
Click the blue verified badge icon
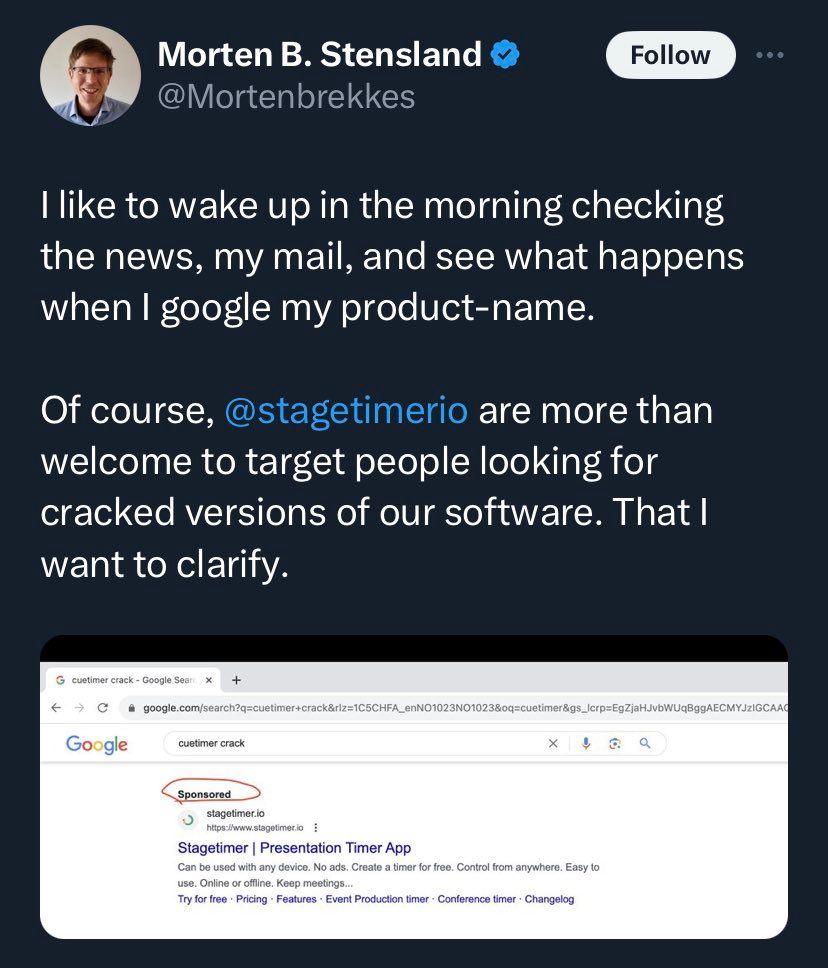tap(506, 55)
